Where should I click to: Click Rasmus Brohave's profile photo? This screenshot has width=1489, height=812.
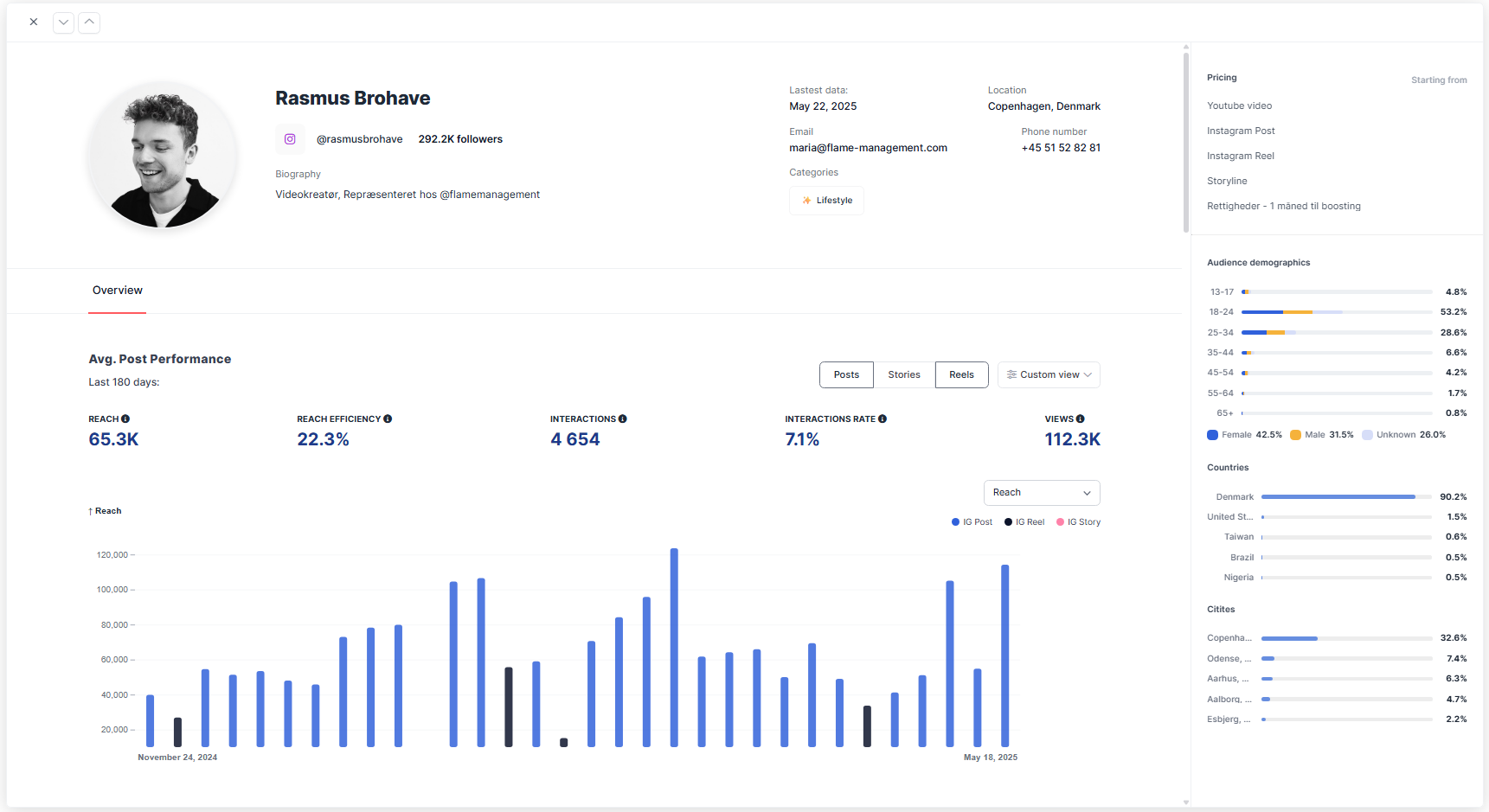[x=163, y=157]
